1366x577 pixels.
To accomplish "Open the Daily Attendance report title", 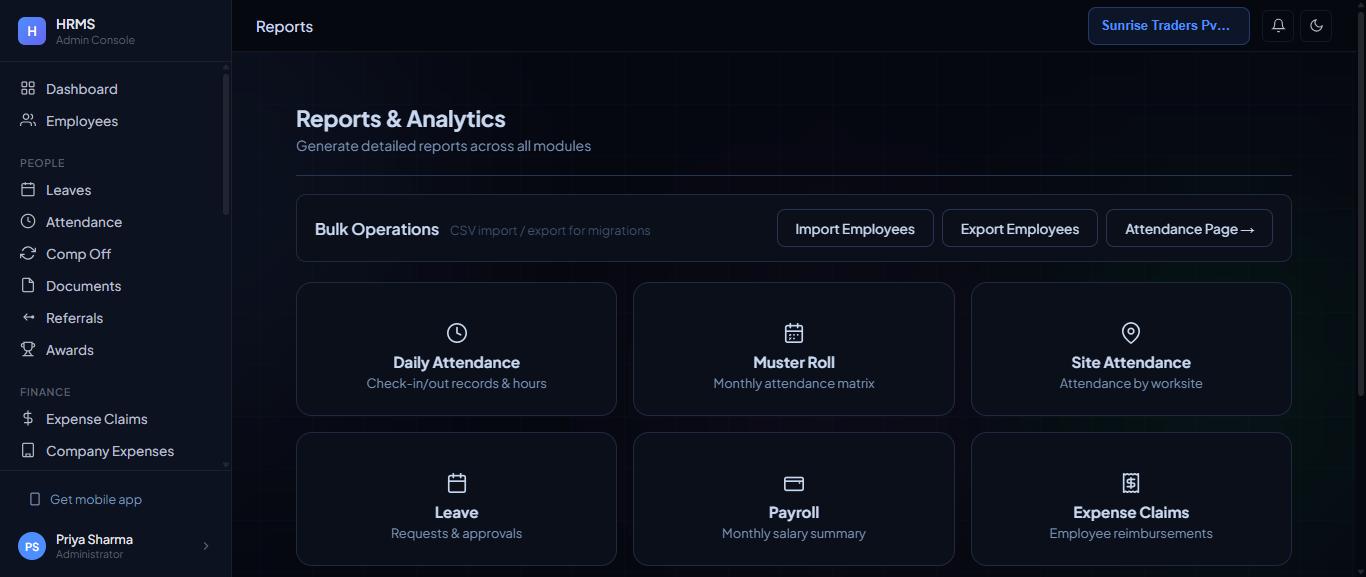I will (x=456, y=362).
